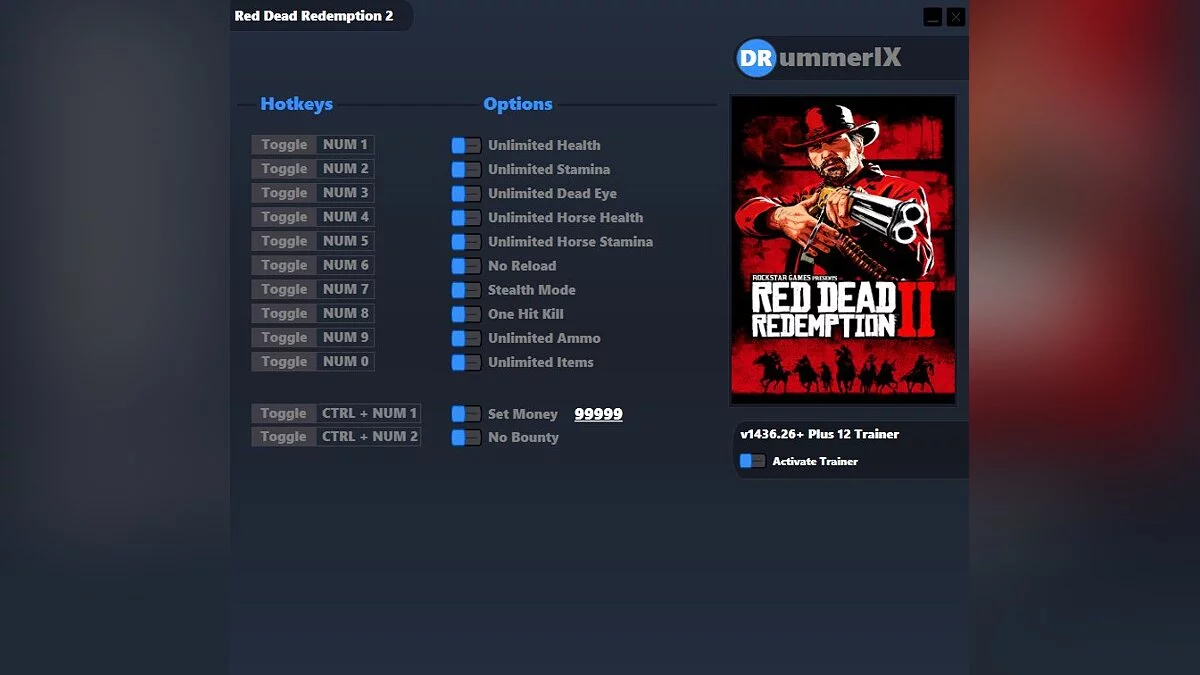Enable One Hit Kill
The width and height of the screenshot is (1200, 675).
point(465,314)
